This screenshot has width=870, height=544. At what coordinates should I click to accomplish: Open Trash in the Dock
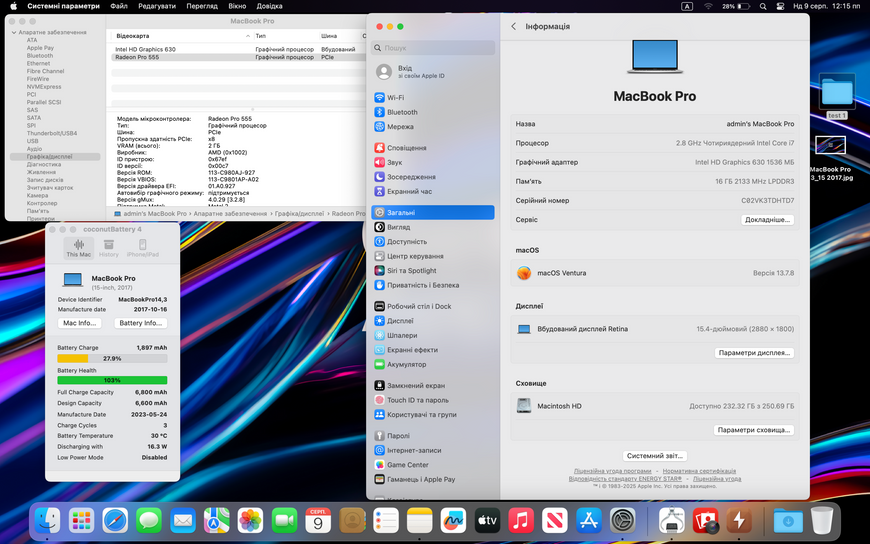pyautogui.click(x=822, y=521)
